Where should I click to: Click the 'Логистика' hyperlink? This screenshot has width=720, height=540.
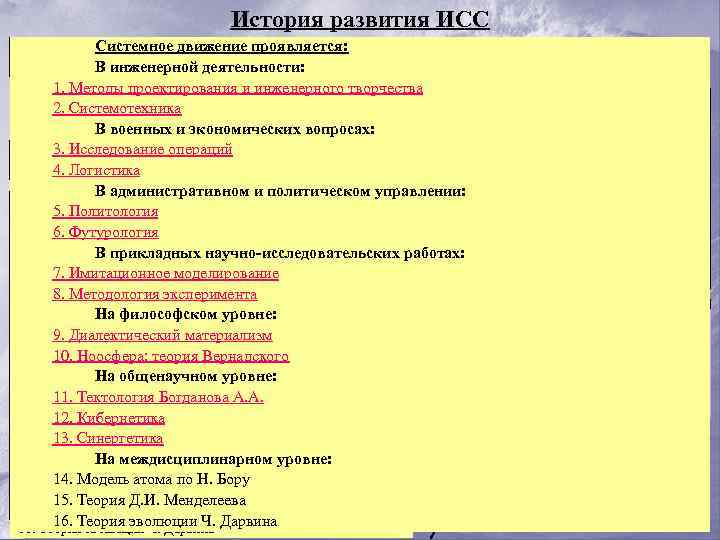click(x=96, y=170)
